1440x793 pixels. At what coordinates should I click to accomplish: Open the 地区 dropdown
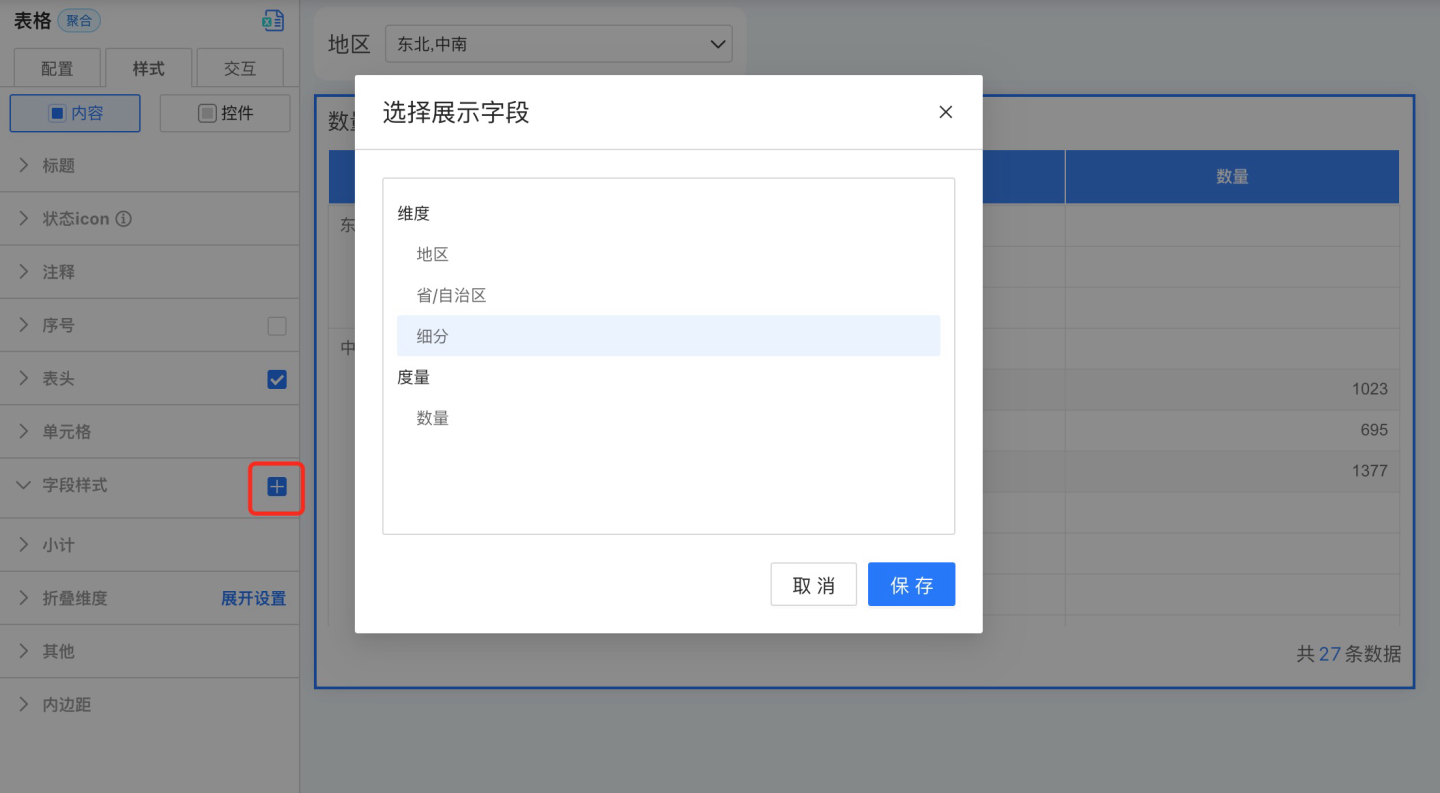click(x=558, y=44)
